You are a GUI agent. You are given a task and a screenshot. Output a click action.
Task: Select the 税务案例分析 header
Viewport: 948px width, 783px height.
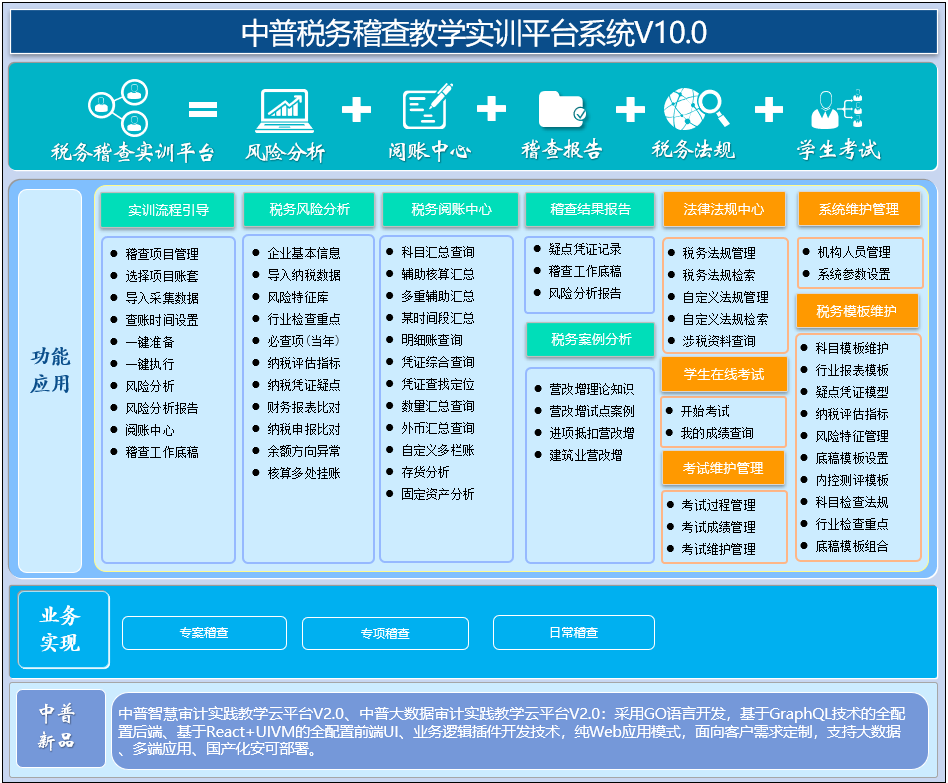591,339
